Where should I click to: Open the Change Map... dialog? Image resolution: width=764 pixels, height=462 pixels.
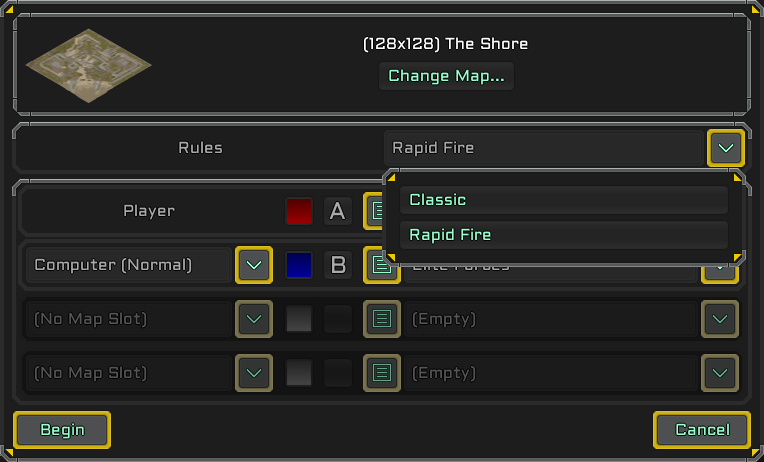(446, 76)
